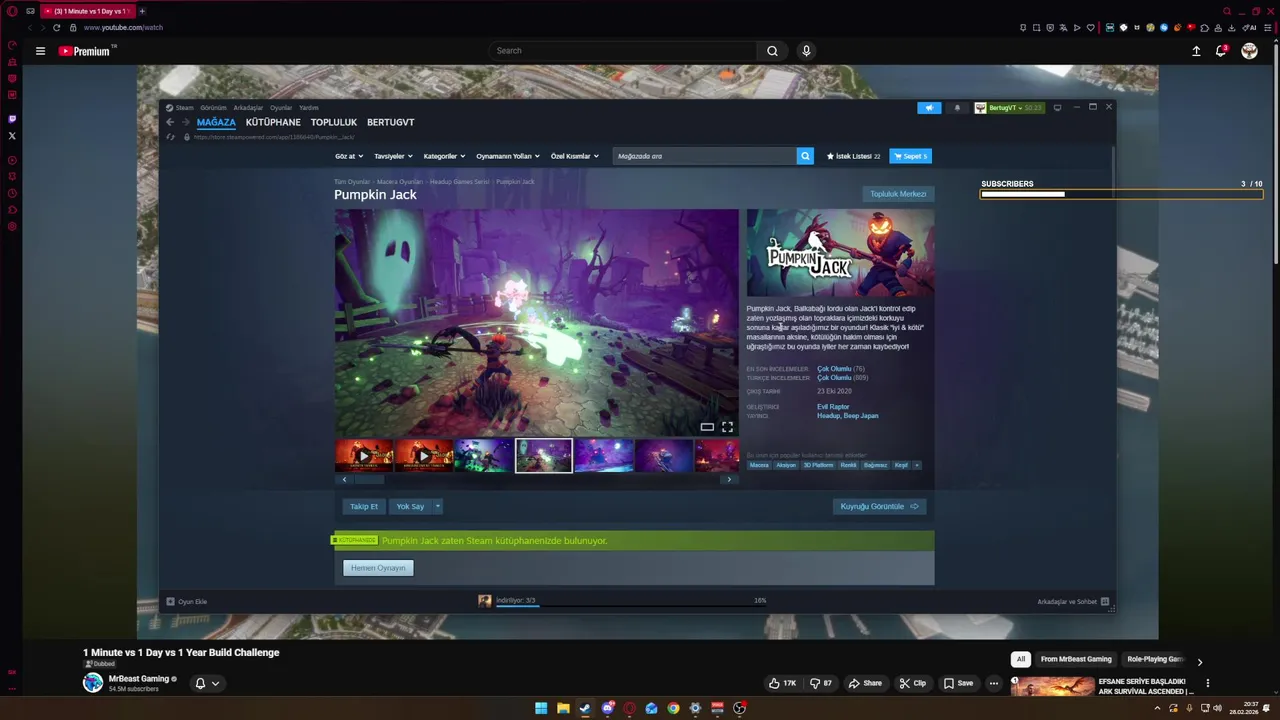Select the From MrBeast Gaming chip
The width and height of the screenshot is (1280, 720).
(1076, 660)
